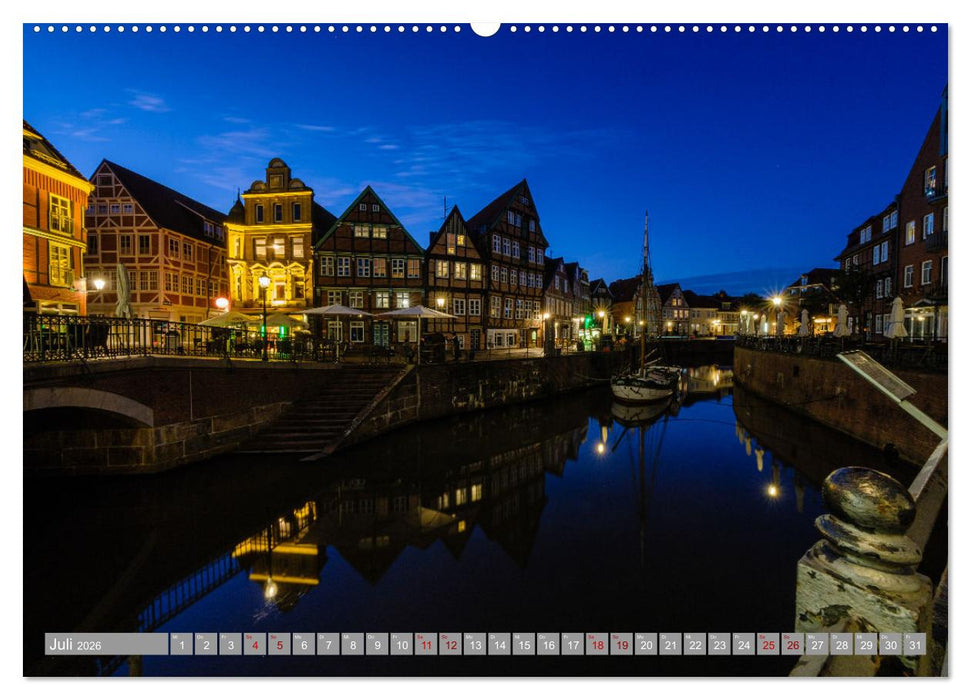The height and width of the screenshot is (700, 971).
Task: Select the weekday date 10 cell
Action: 401,644
